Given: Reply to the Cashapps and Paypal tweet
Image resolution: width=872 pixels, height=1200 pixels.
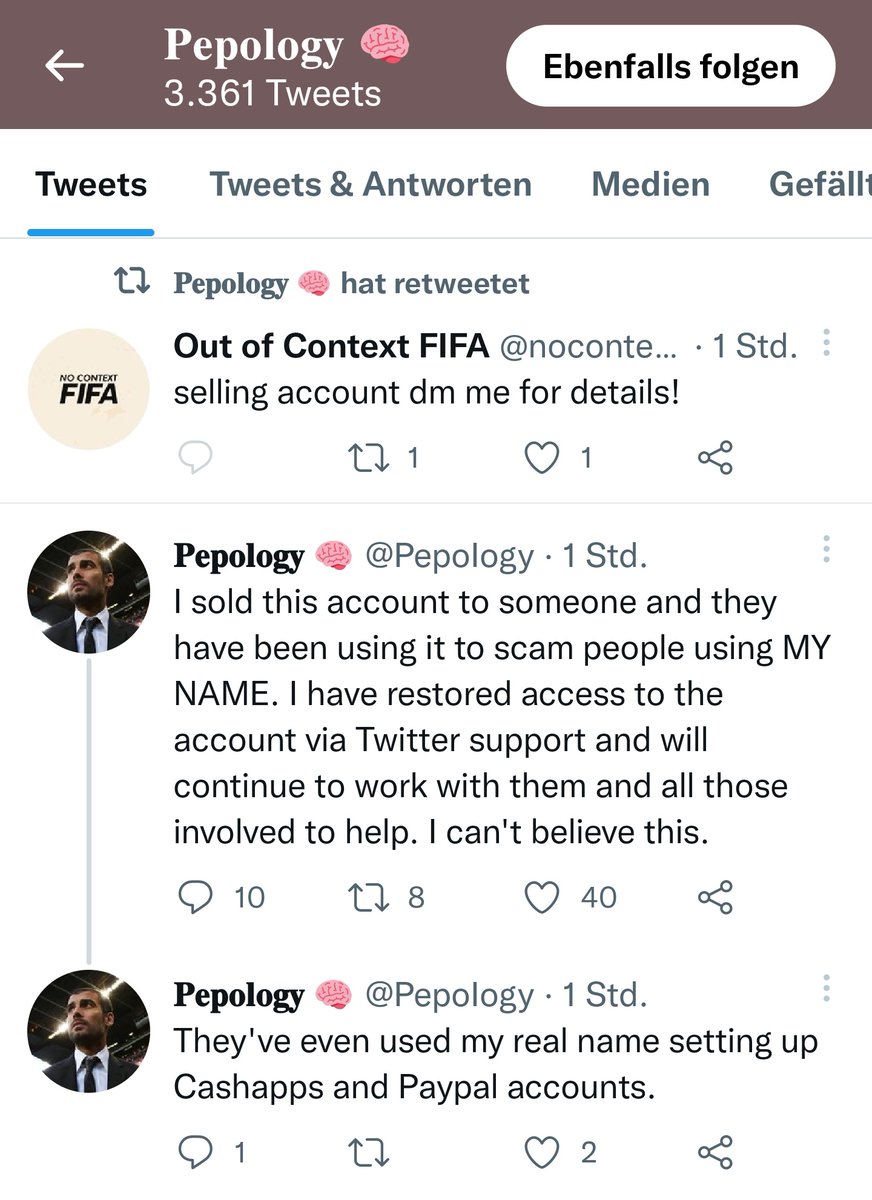Looking at the screenshot, I should pyautogui.click(x=196, y=1153).
